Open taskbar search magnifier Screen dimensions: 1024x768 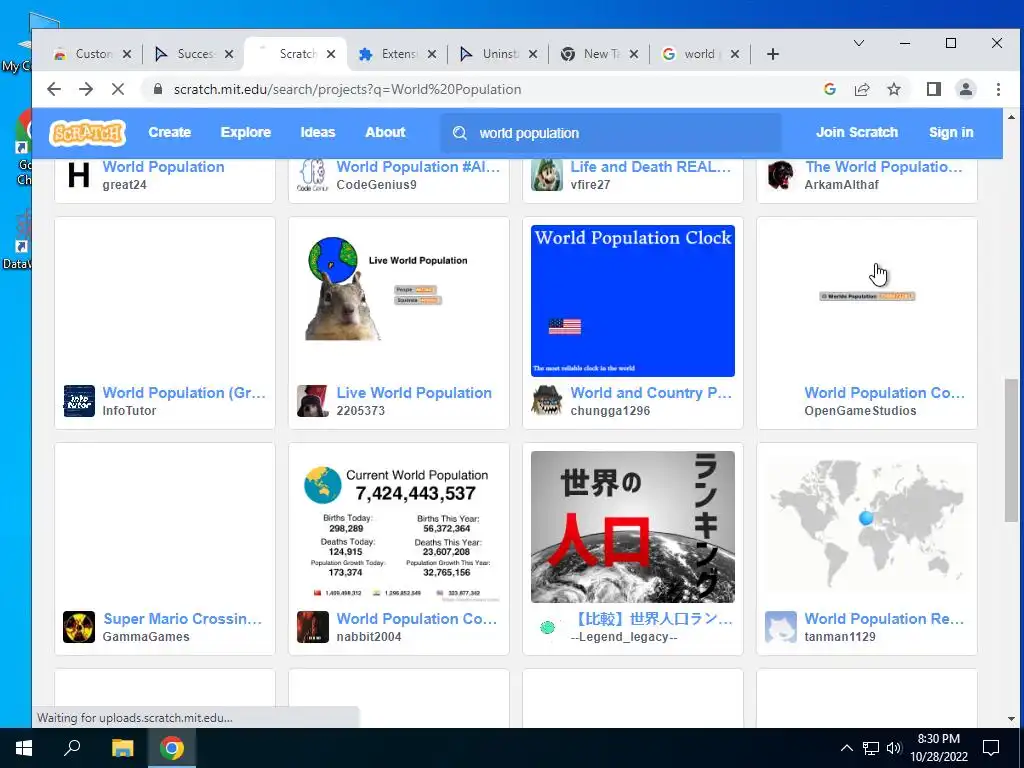72,748
